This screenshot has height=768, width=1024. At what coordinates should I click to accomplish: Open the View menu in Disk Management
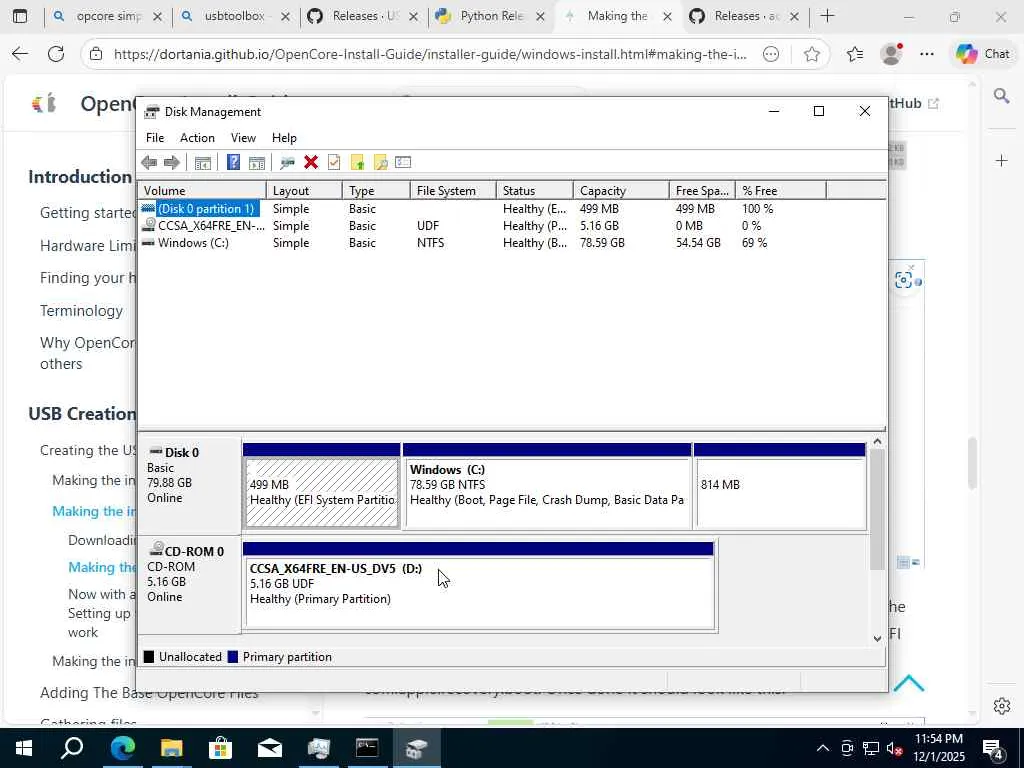243,138
